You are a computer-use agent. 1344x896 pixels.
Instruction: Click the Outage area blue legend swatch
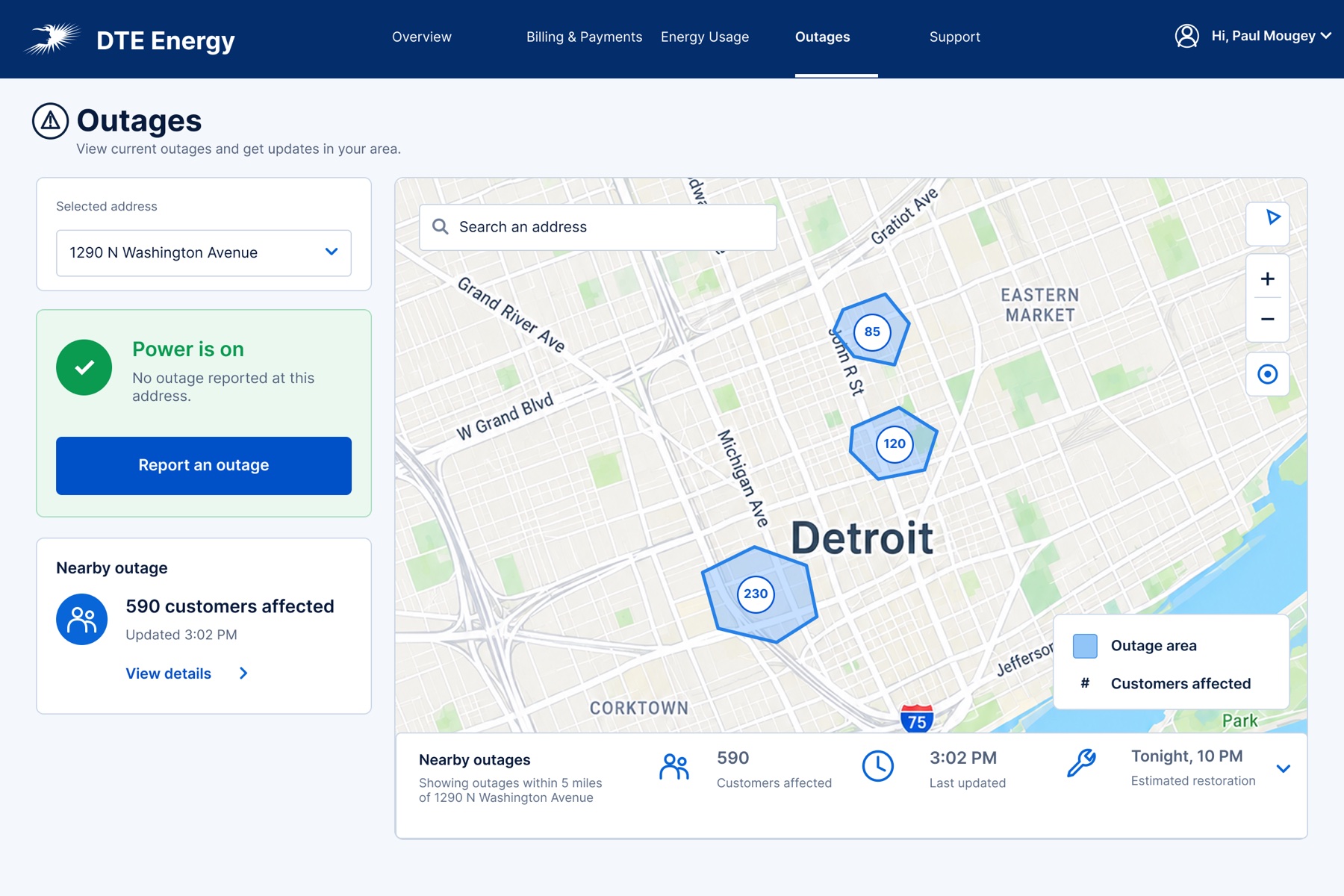pos(1085,646)
